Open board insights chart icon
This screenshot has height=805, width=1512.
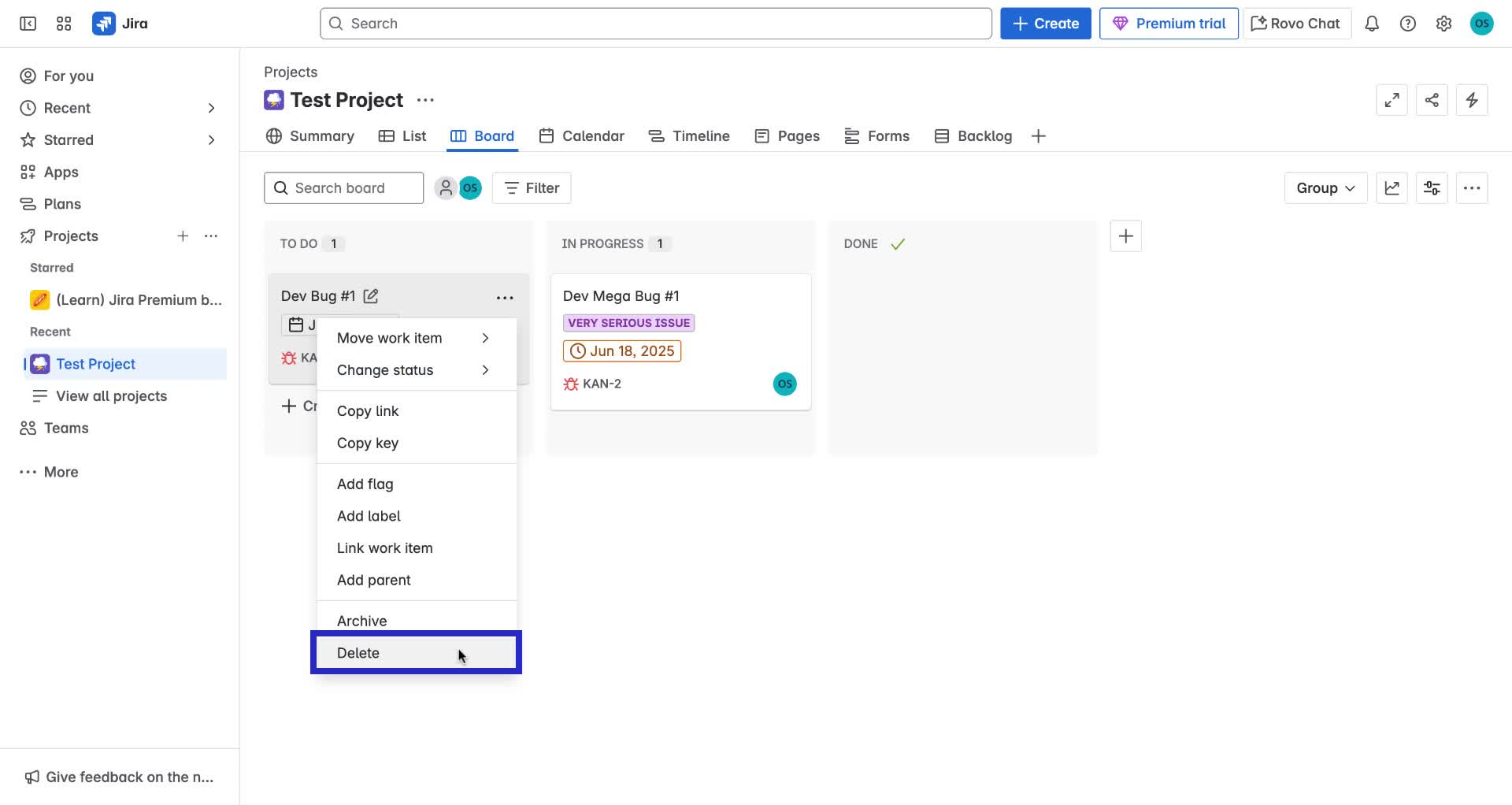1392,187
